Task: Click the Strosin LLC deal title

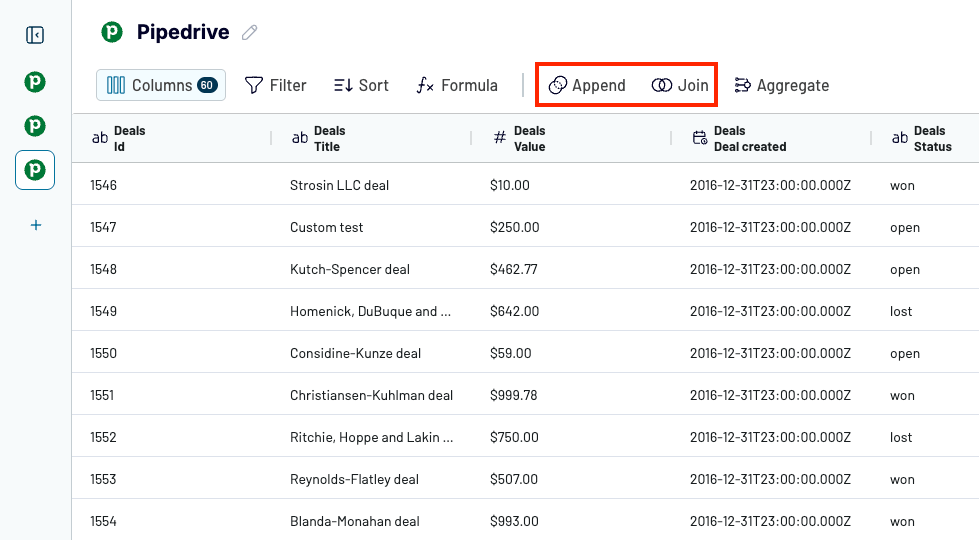Action: 339,185
